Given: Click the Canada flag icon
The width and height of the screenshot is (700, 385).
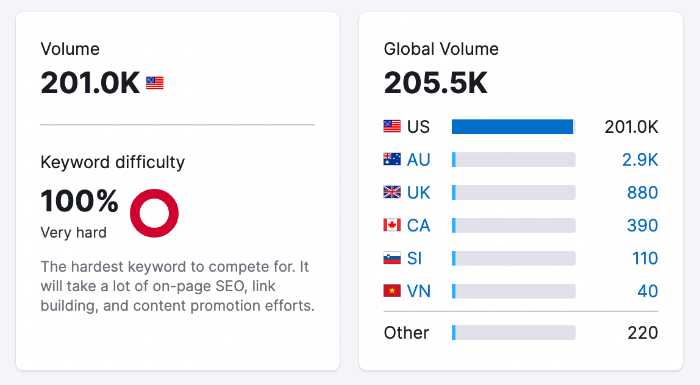Looking at the screenshot, I should tap(392, 225).
